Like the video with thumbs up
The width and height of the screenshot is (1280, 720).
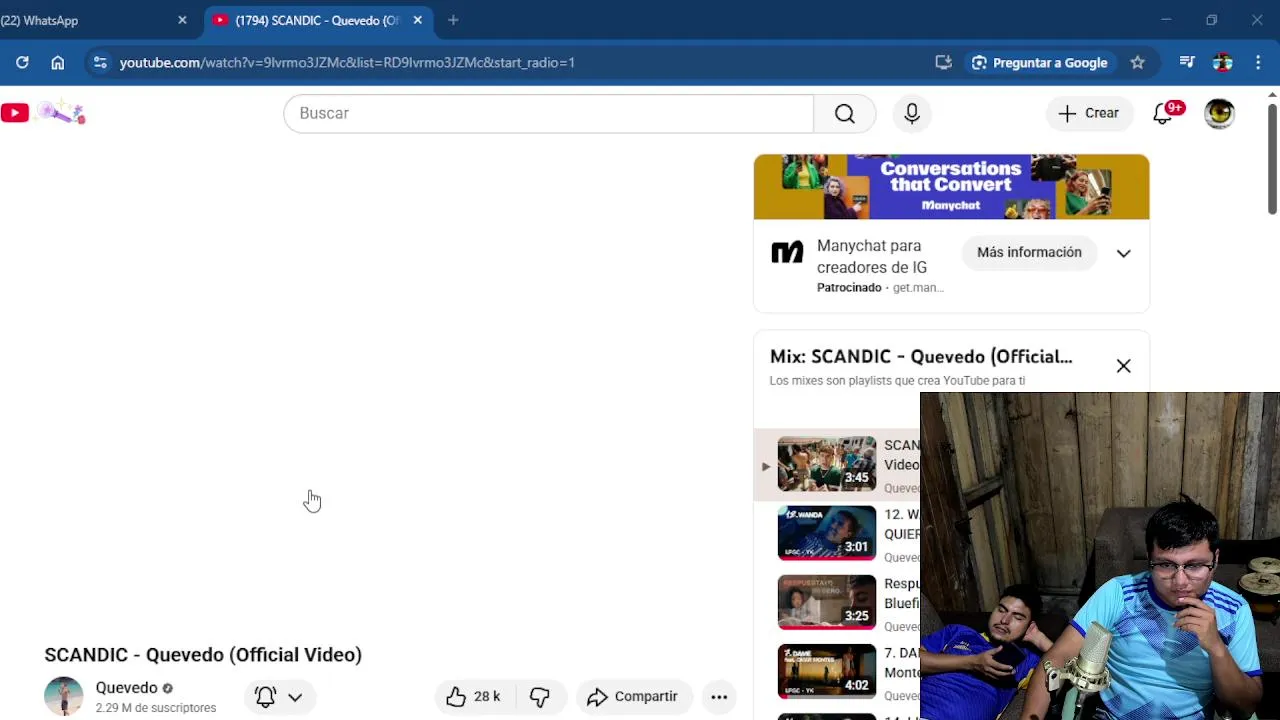[472, 697]
